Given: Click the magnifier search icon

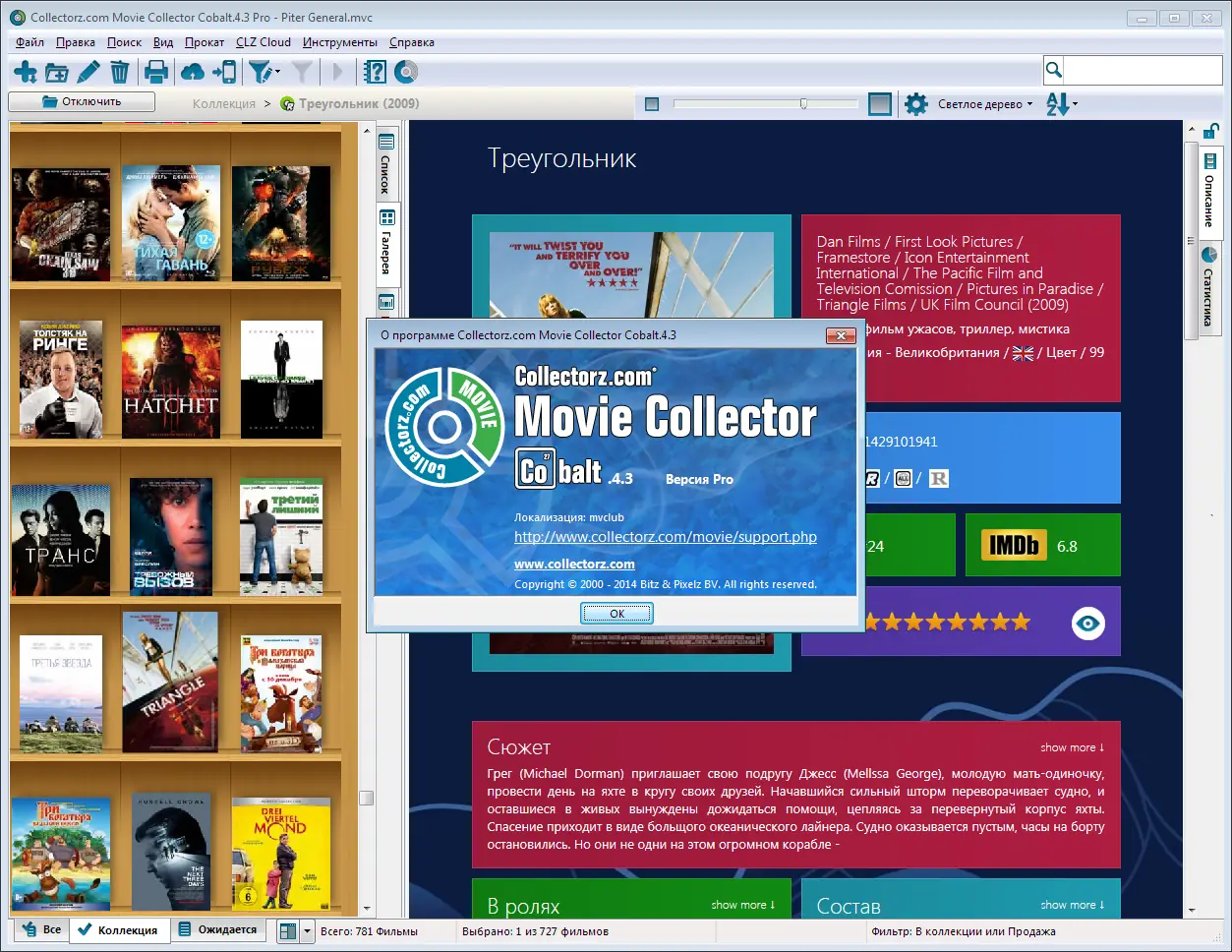Looking at the screenshot, I should (x=1053, y=70).
